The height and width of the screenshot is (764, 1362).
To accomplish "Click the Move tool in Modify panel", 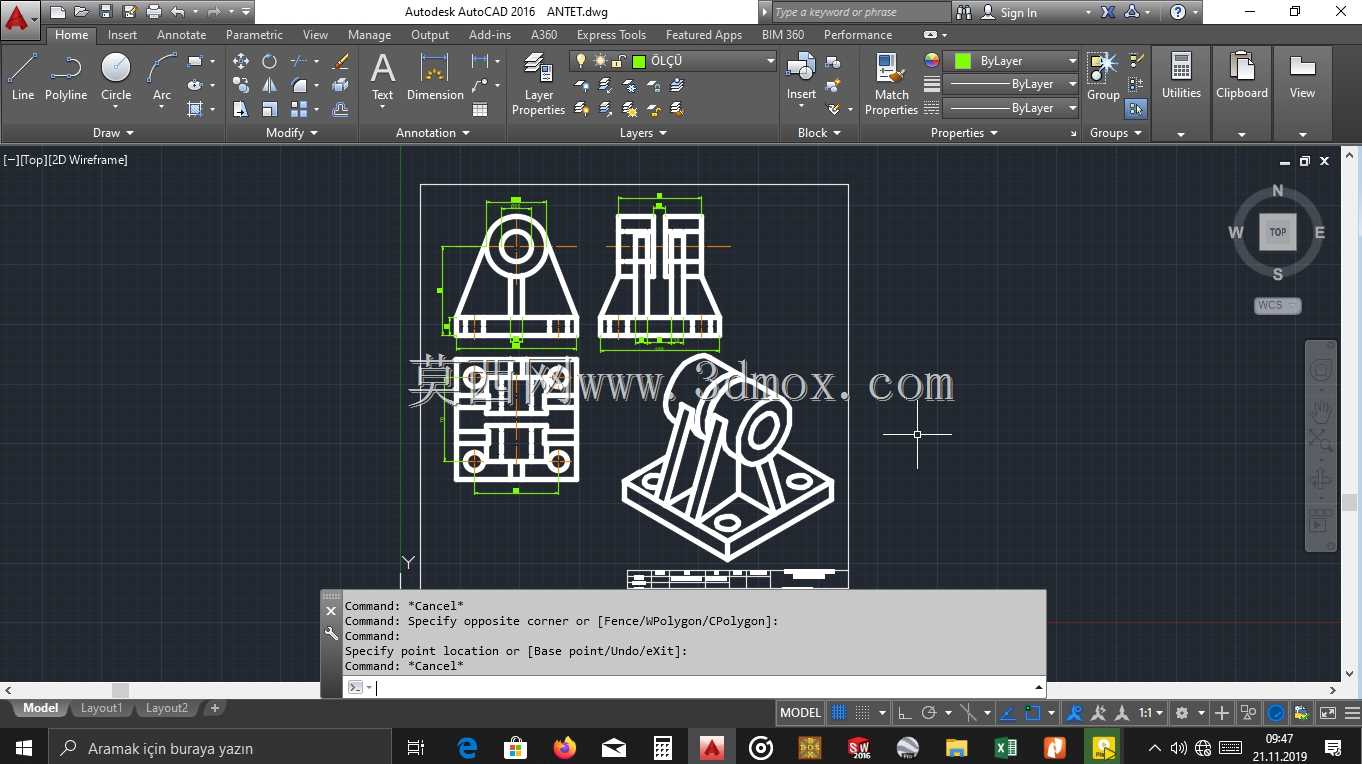I will tap(241, 61).
